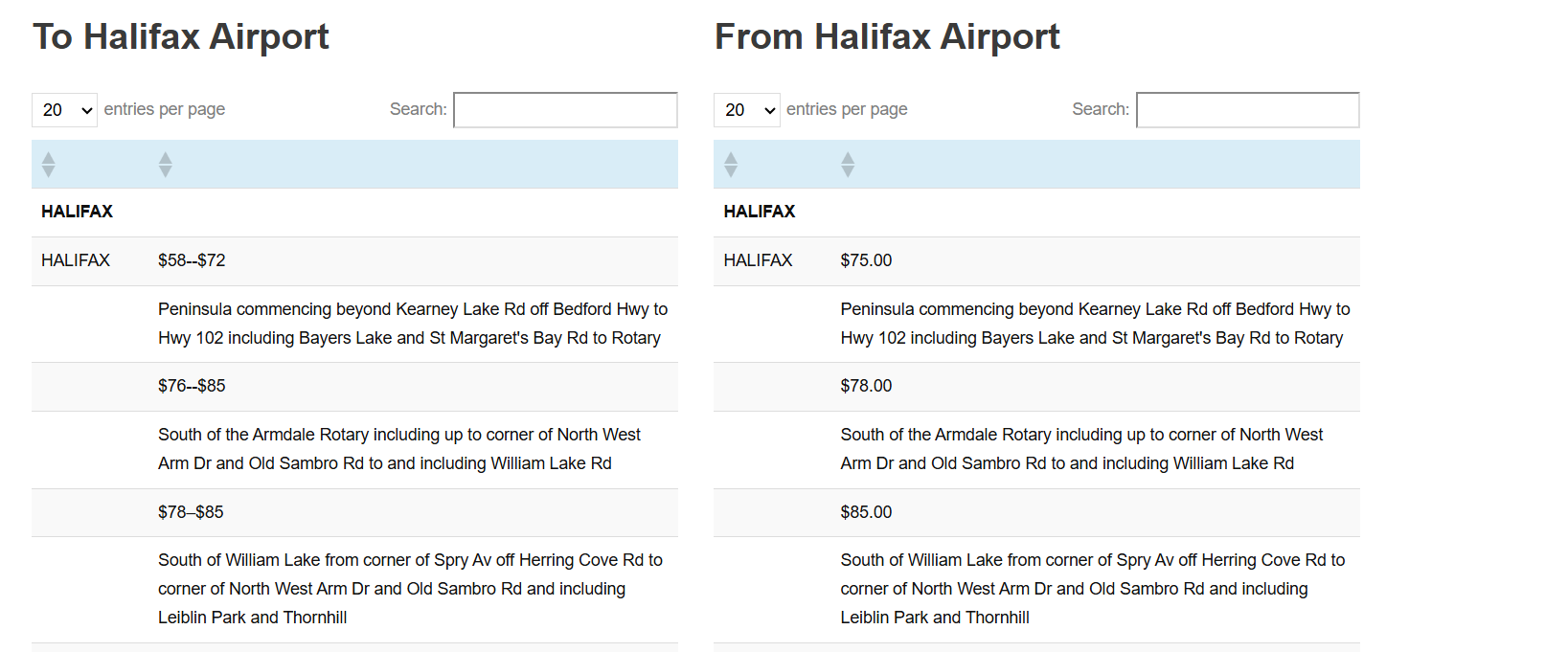Viewport: 1568px width, 652px height.
Task: Click Search field in To Halifax Airport table
Action: pos(565,110)
